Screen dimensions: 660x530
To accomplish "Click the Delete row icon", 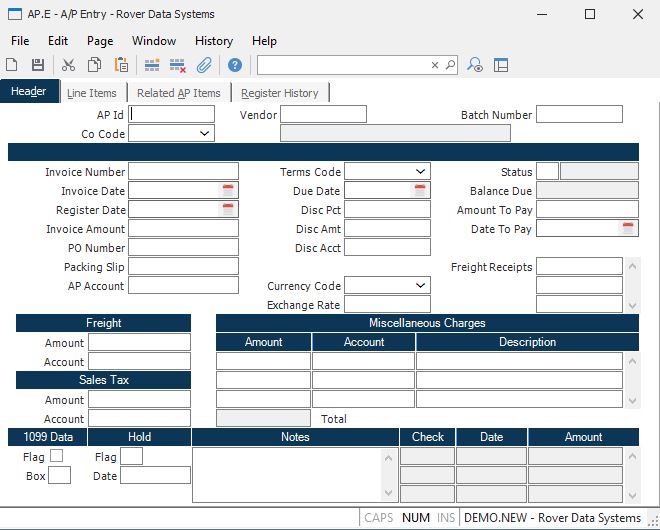I will point(177,65).
